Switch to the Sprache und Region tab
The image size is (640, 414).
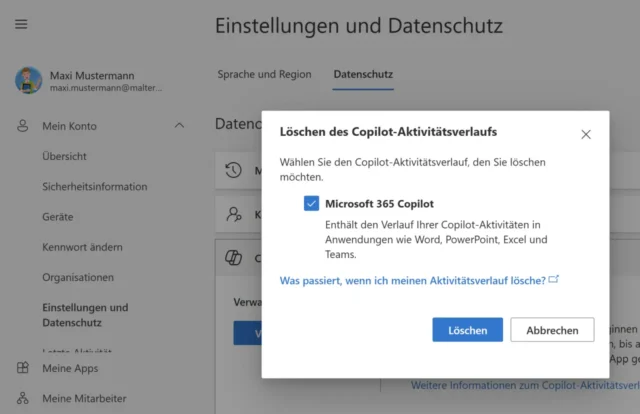click(x=264, y=74)
